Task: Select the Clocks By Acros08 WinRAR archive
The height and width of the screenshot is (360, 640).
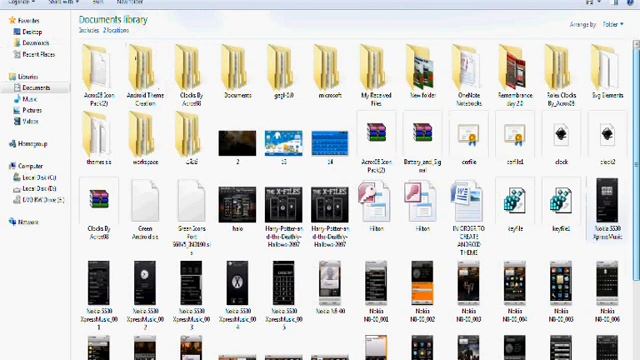Action: click(98, 209)
